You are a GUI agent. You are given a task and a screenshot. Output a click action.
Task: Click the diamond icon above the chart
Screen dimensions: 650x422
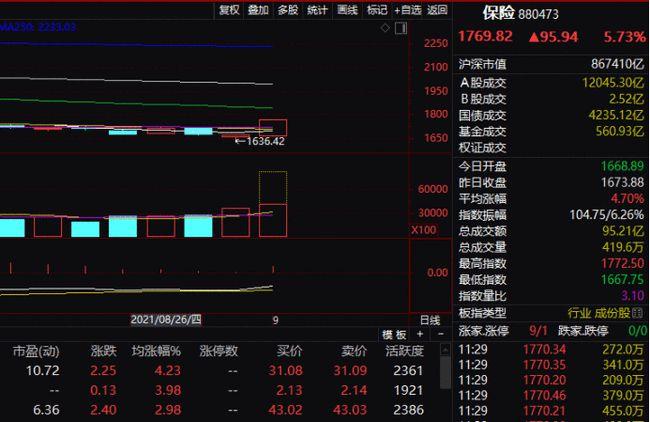[385, 28]
